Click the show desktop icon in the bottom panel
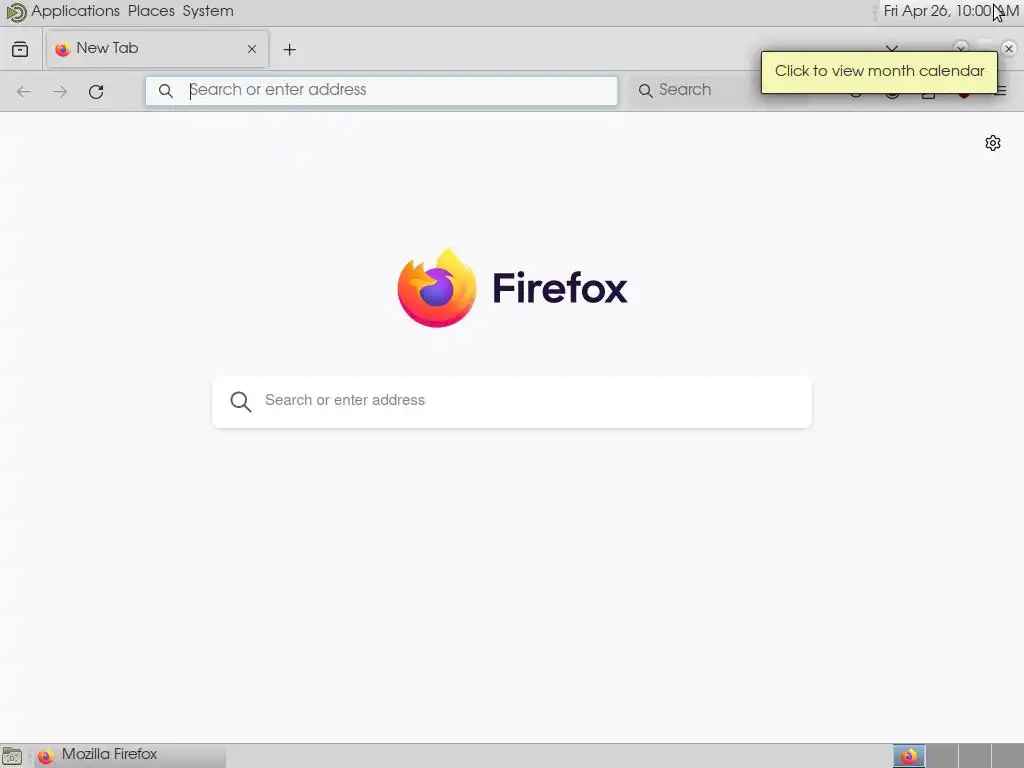This screenshot has width=1024, height=768. [x=12, y=756]
